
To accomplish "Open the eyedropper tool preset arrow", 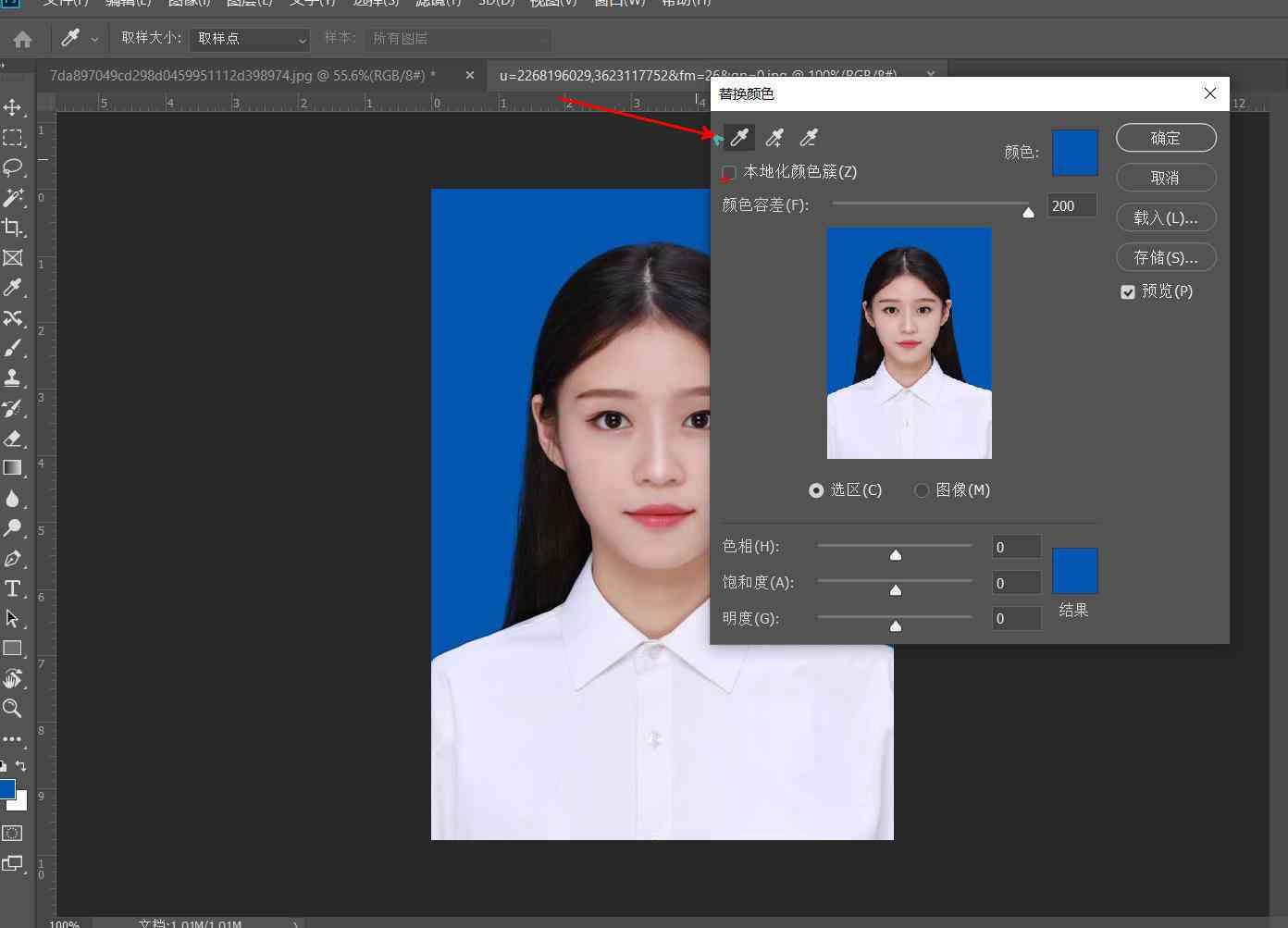I will click(94, 39).
